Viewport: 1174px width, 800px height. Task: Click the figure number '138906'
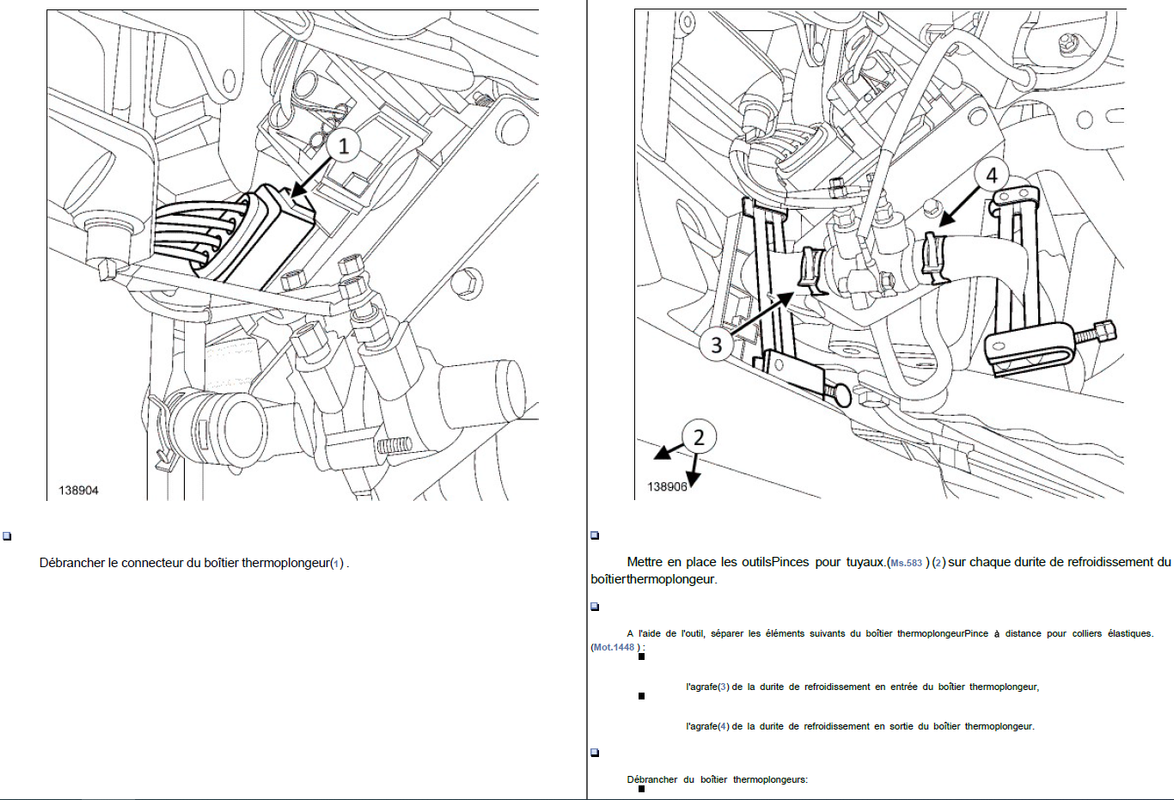[667, 487]
